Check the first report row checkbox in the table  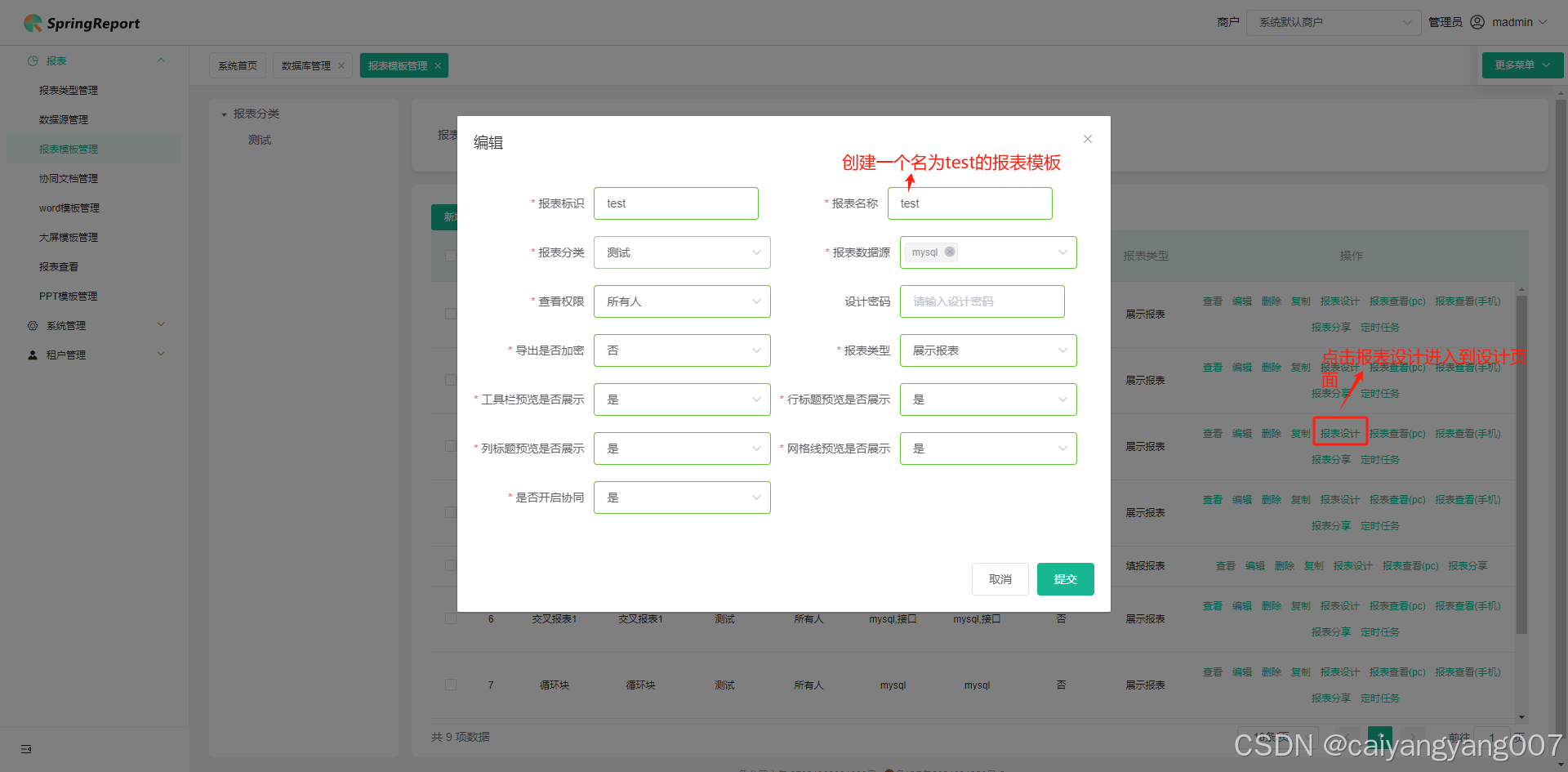click(450, 313)
